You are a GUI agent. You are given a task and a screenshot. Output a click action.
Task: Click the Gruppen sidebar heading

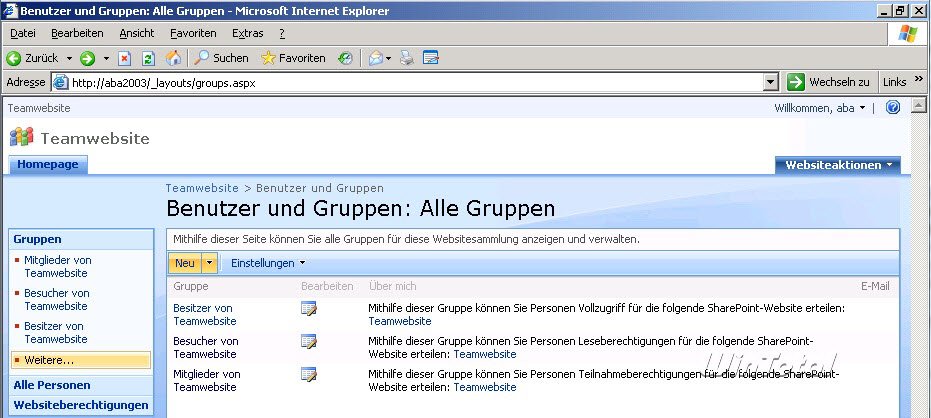tap(37, 239)
